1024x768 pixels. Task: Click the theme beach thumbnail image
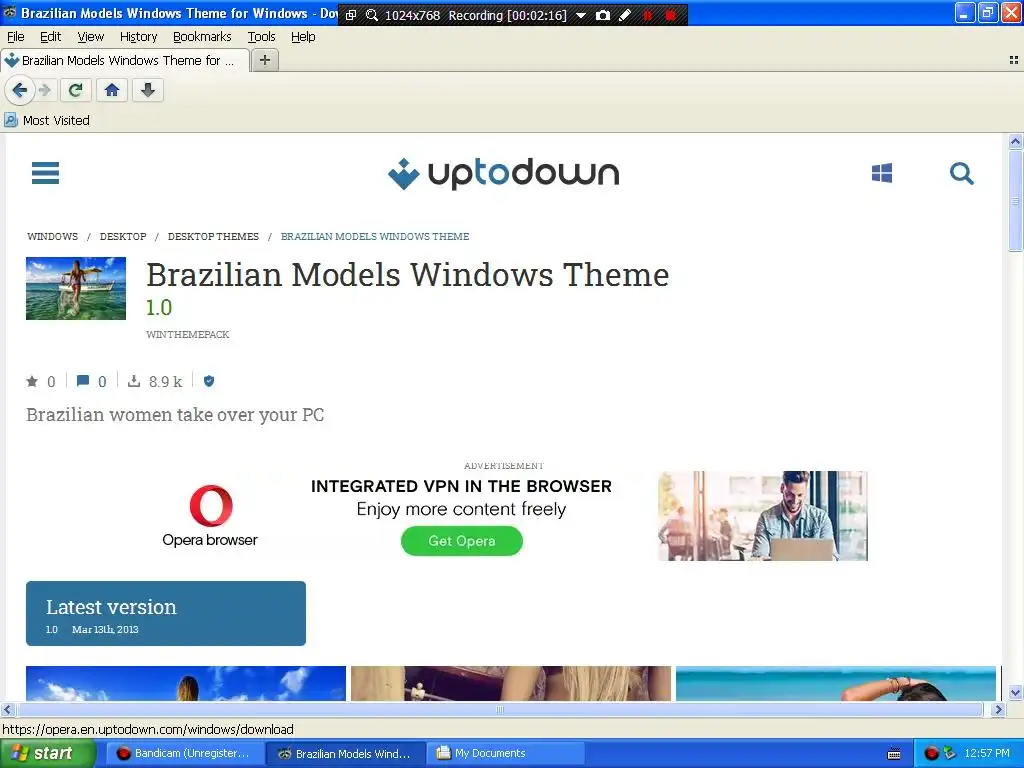(76, 288)
